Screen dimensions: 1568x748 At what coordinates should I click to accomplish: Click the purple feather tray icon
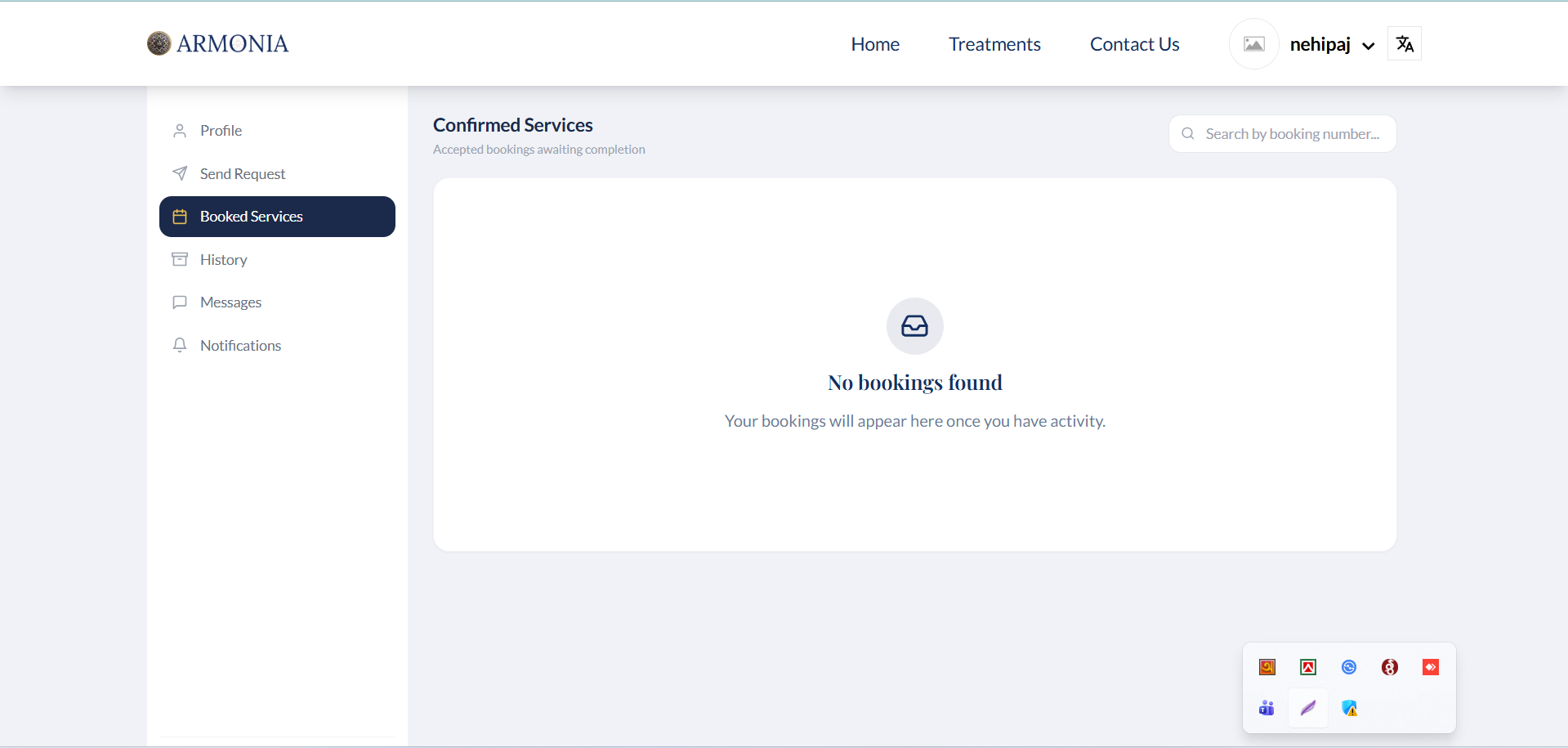coord(1308,708)
